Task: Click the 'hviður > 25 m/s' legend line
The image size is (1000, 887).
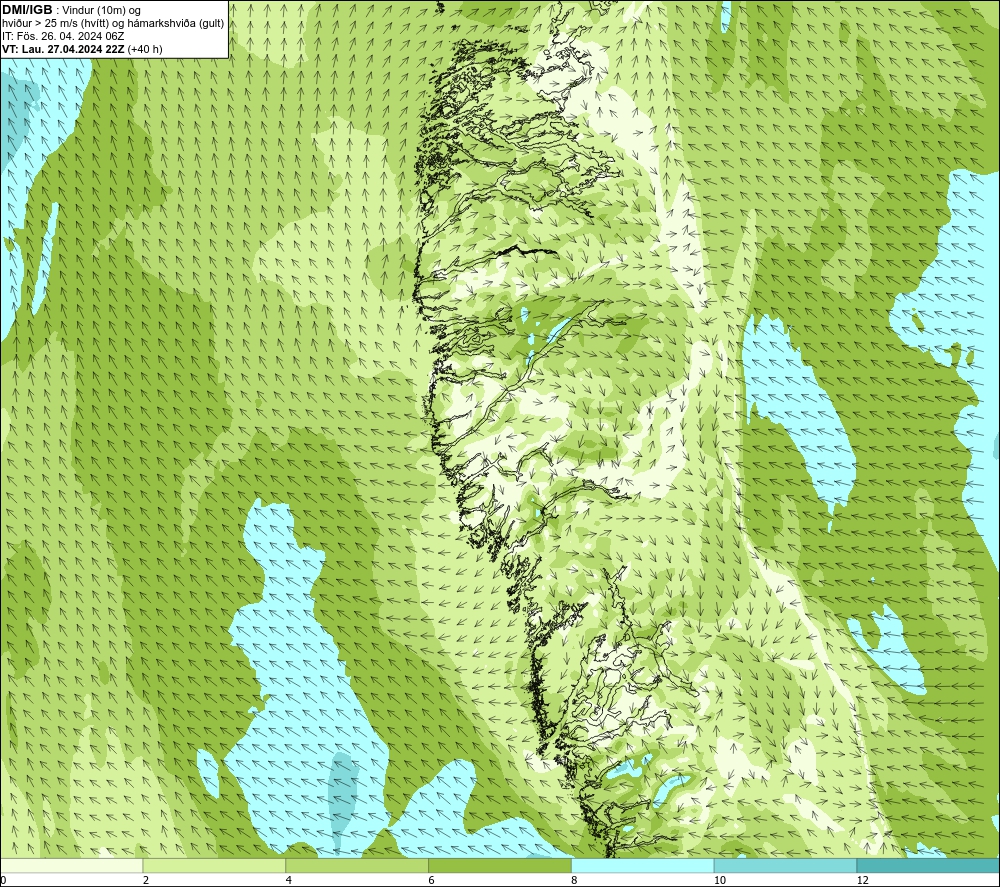Action: pyautogui.click(x=113, y=24)
